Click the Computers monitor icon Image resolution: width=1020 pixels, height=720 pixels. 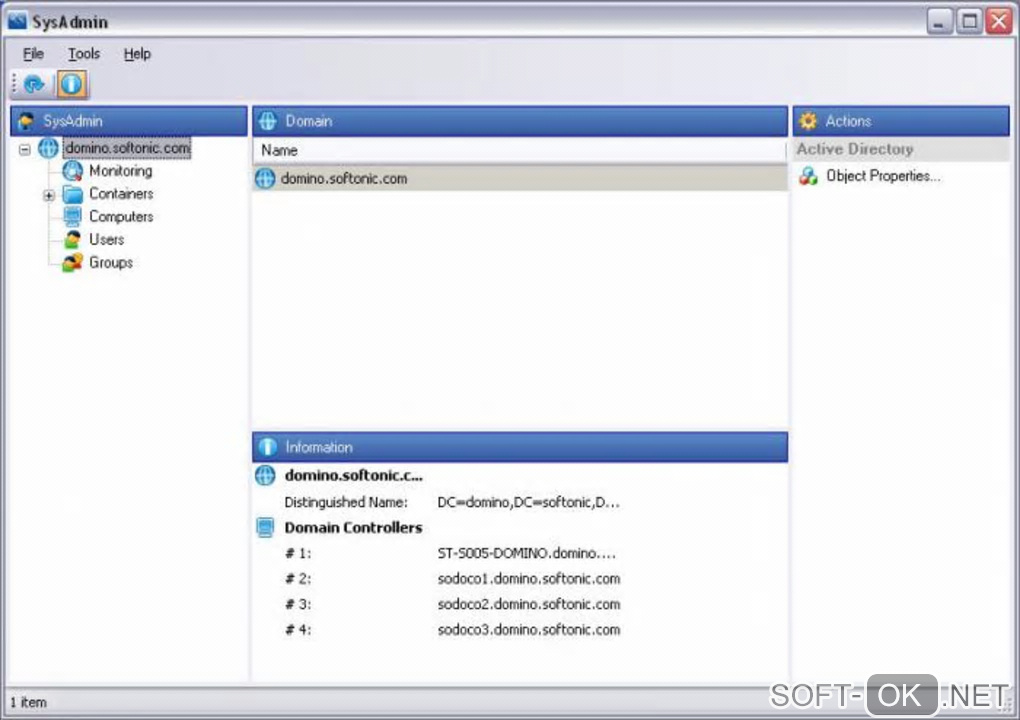tap(72, 217)
